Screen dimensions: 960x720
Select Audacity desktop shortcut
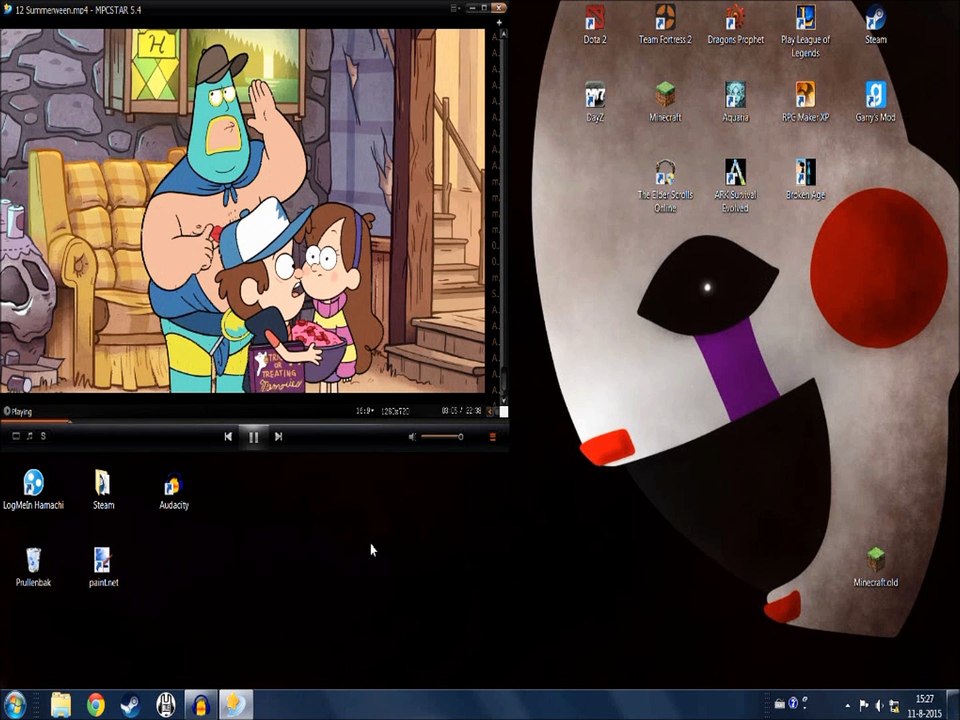tap(174, 490)
